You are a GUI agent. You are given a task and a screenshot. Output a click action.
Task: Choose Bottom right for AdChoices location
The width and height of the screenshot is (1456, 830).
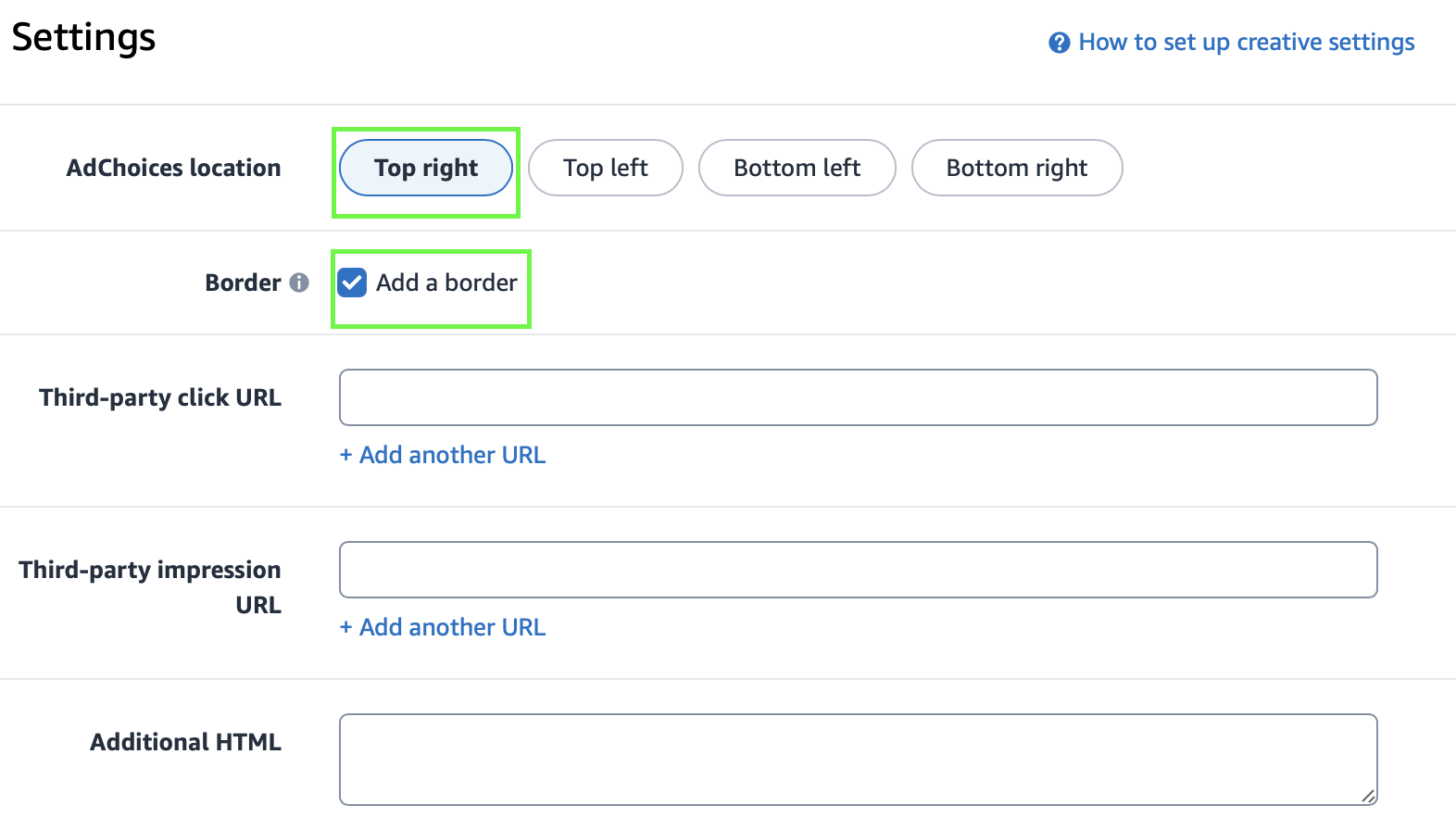tap(1017, 168)
